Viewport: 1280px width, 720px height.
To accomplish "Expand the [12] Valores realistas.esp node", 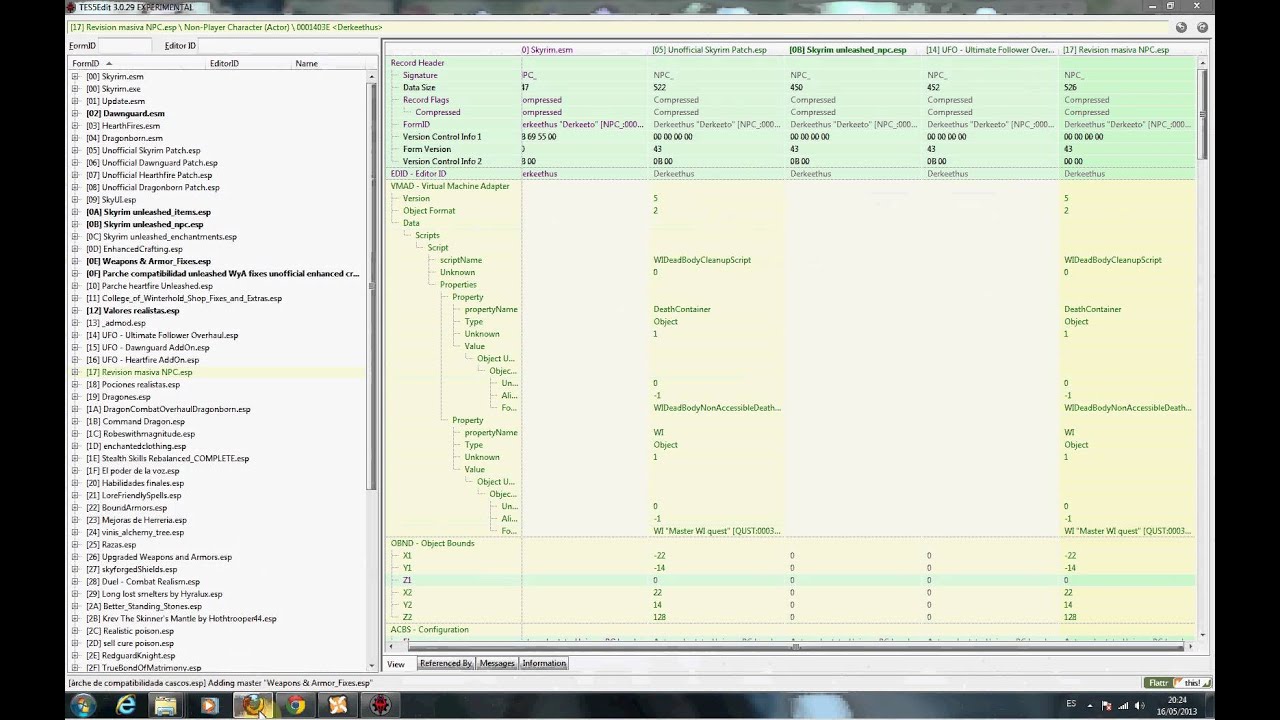I will (x=75, y=310).
